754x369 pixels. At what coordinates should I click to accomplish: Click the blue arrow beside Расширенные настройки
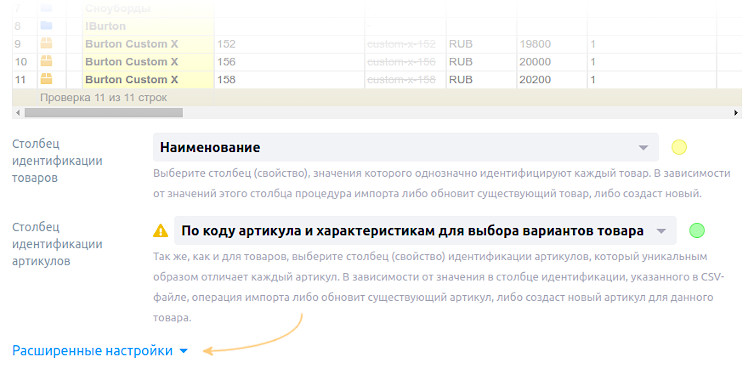click(x=183, y=352)
